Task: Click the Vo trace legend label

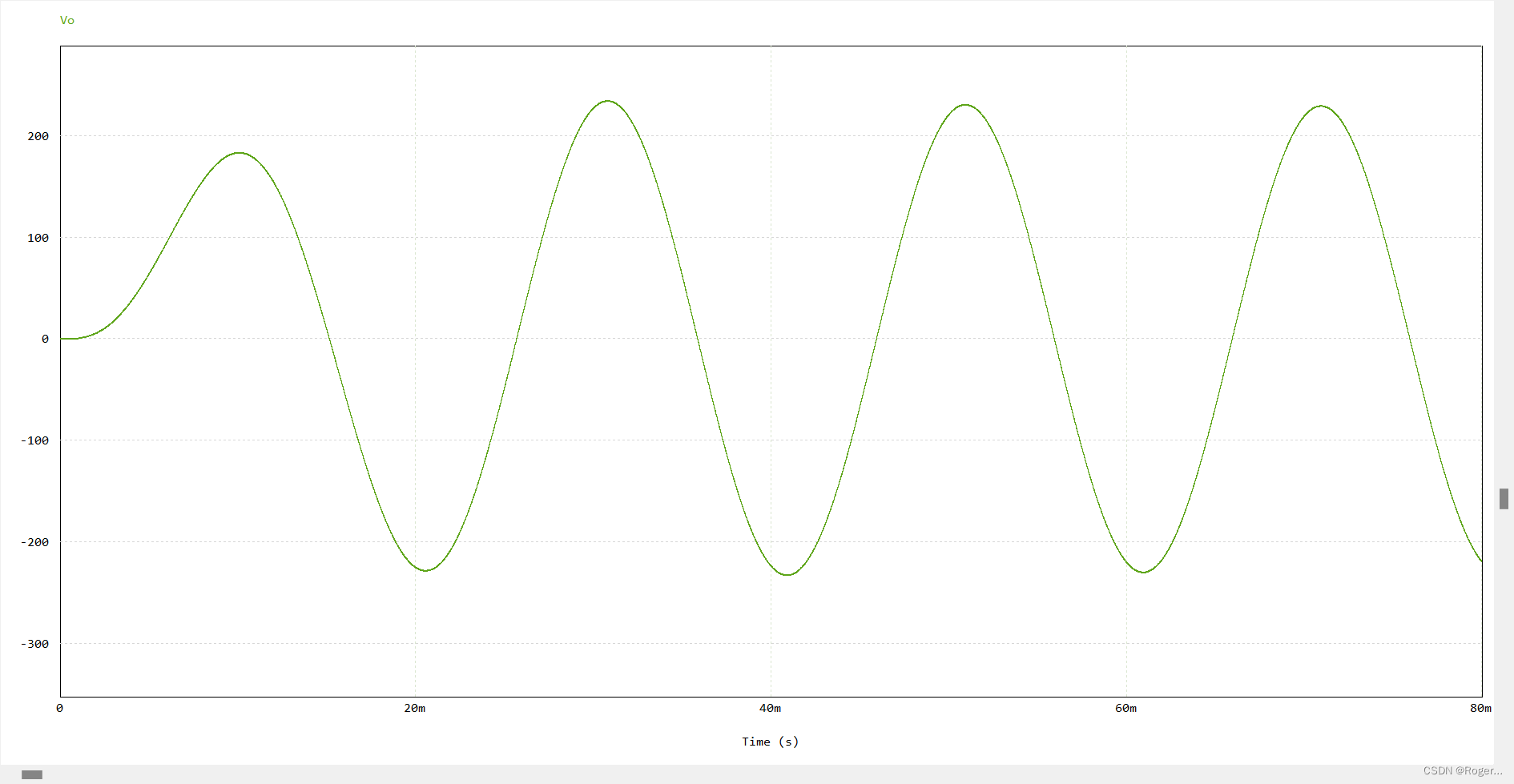Action: pyautogui.click(x=67, y=20)
